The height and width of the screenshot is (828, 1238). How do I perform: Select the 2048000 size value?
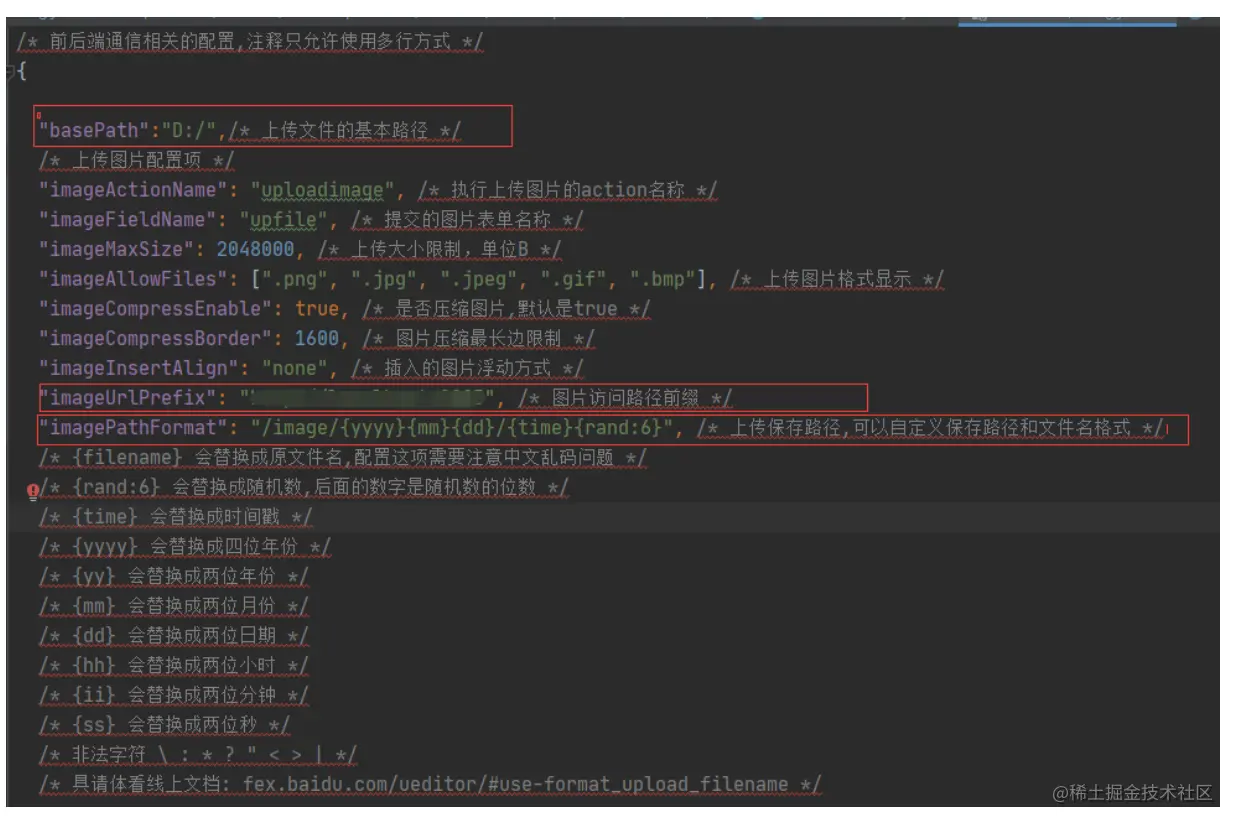255,249
